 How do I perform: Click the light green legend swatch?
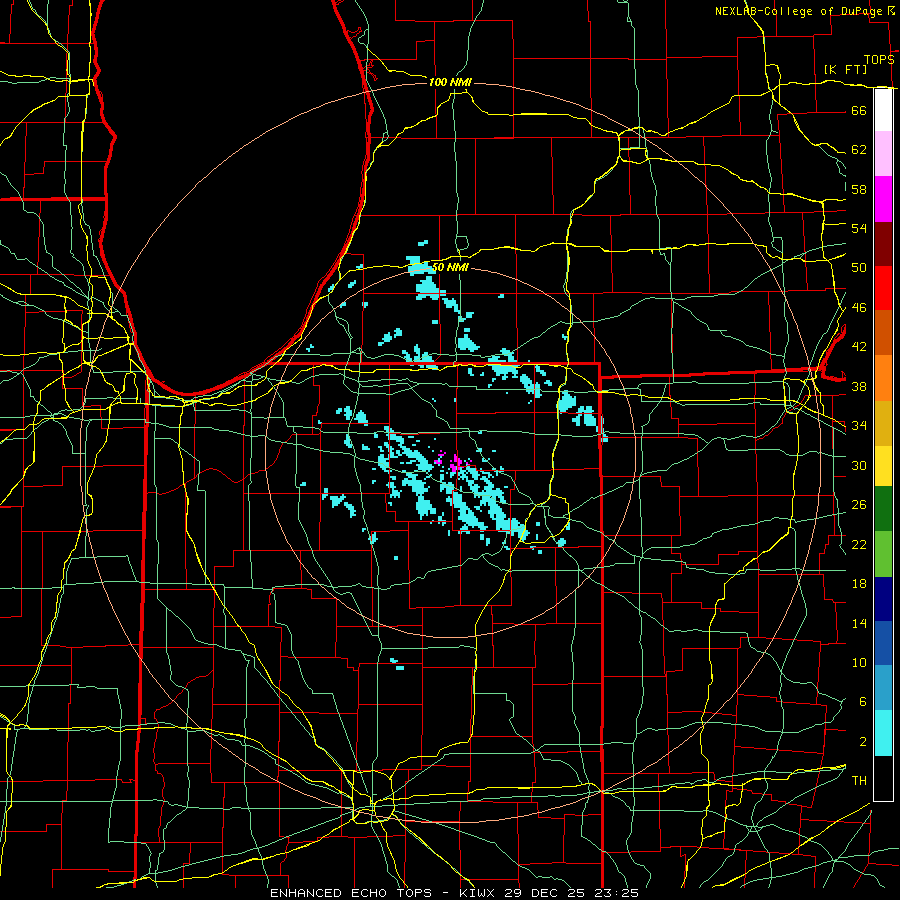[x=883, y=554]
